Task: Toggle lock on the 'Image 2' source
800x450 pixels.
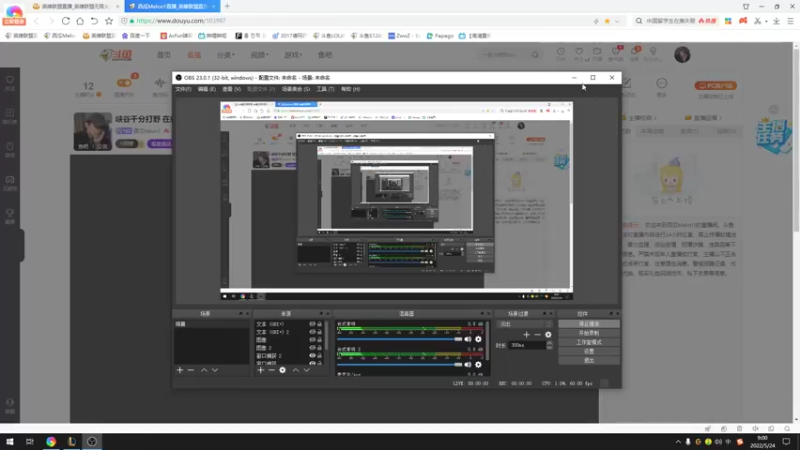Action: (x=320, y=347)
